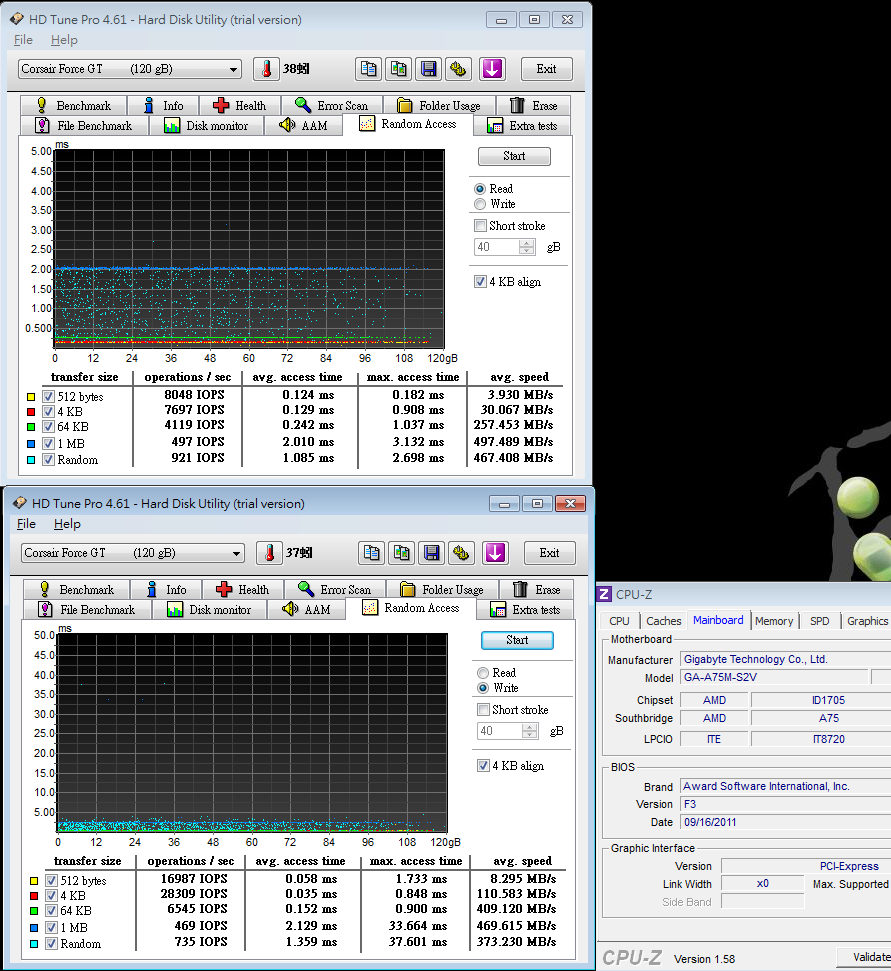Viewport: 891px width, 971px height.
Task: Open Extra tests tab in bottom HD Tune window
Action: [x=525, y=609]
